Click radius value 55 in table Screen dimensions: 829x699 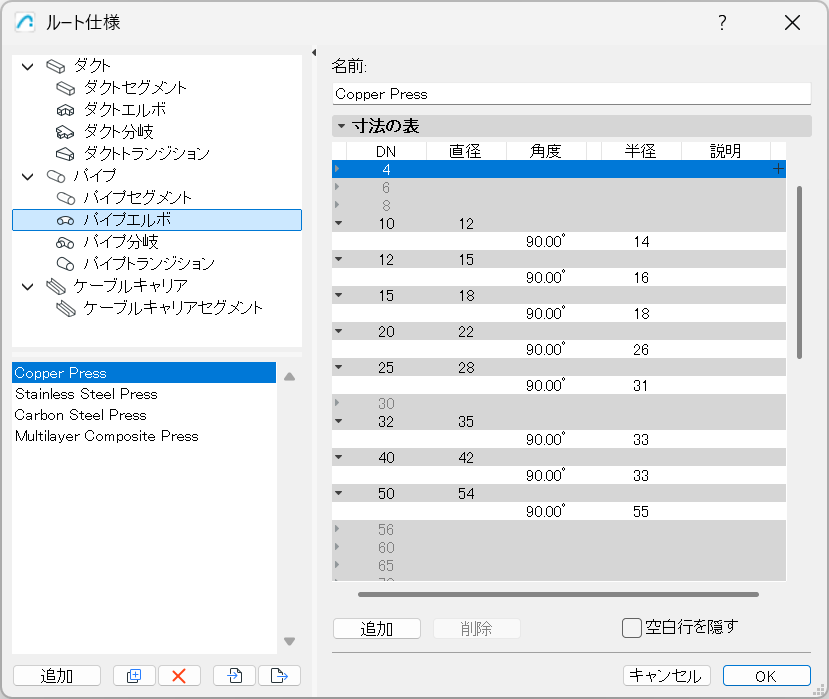point(641,511)
